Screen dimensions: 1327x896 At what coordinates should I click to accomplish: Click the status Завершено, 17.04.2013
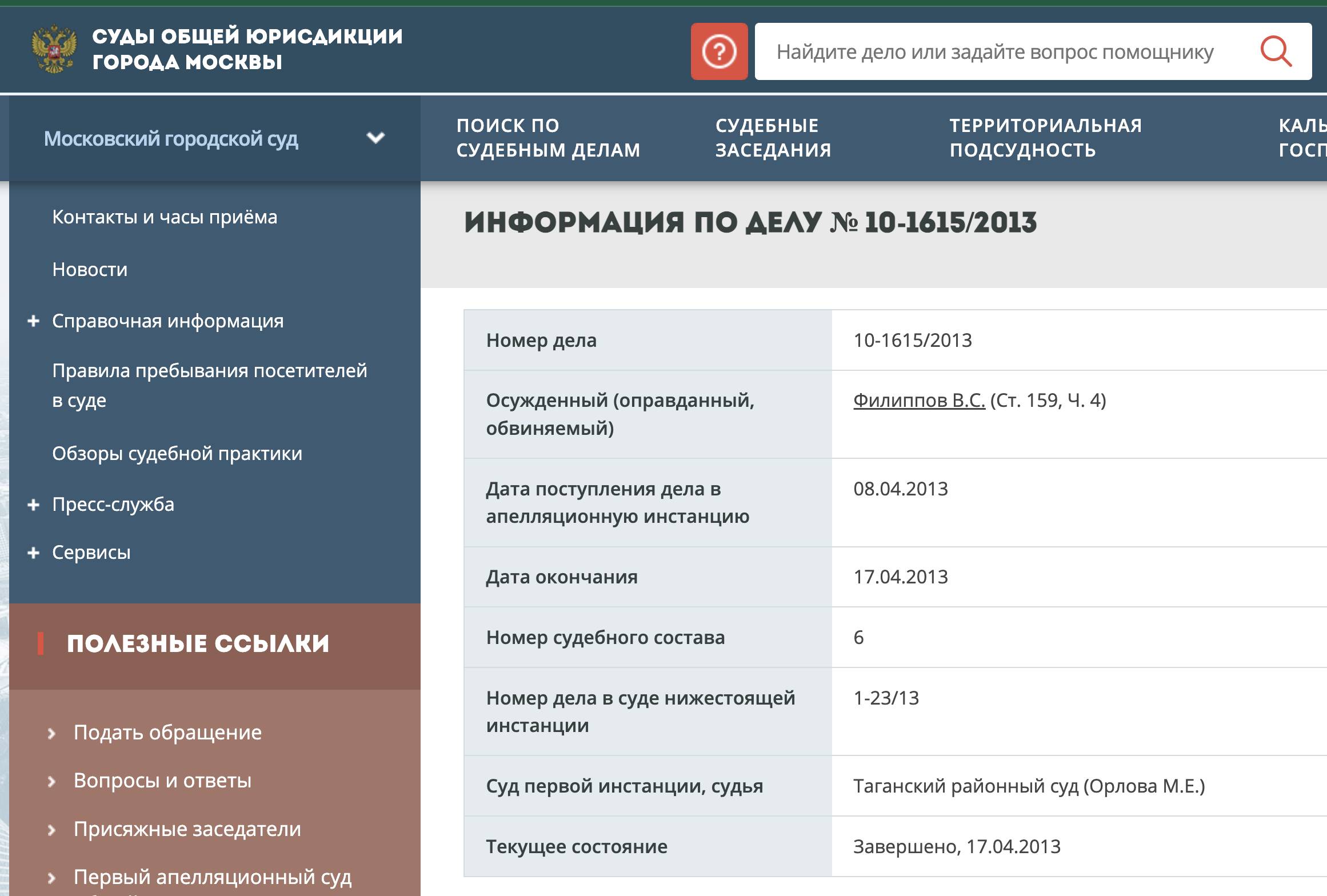[957, 846]
